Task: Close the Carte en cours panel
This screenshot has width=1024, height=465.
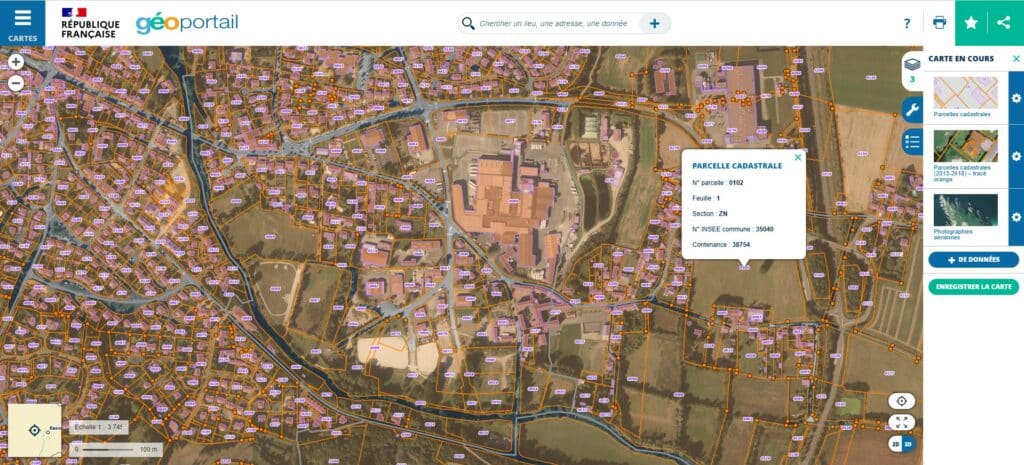Action: [x=1016, y=59]
